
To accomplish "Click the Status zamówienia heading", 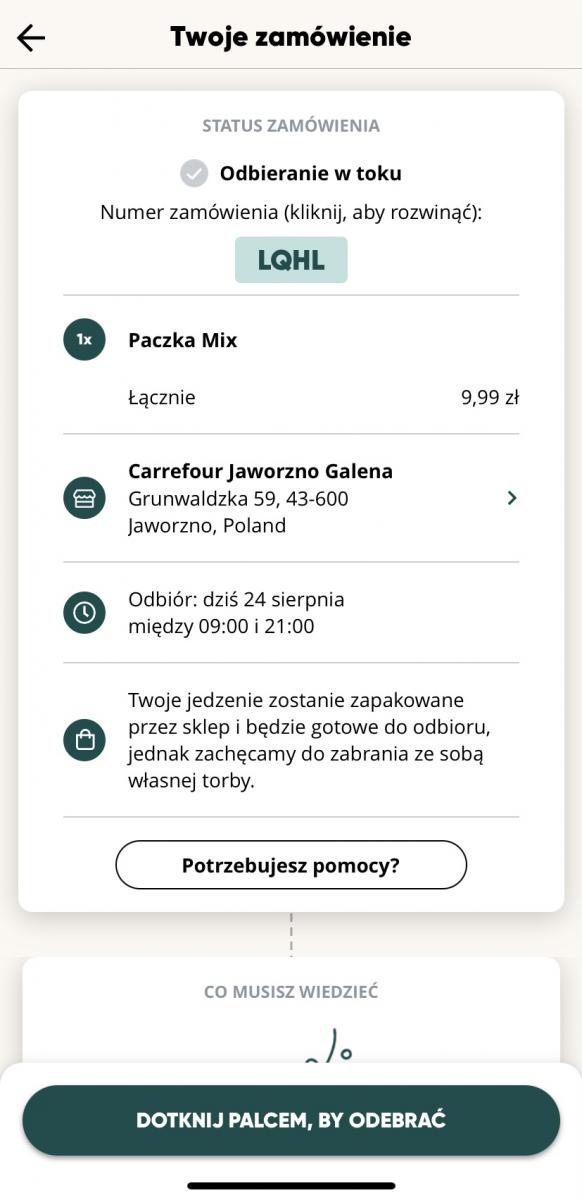I will 291,126.
